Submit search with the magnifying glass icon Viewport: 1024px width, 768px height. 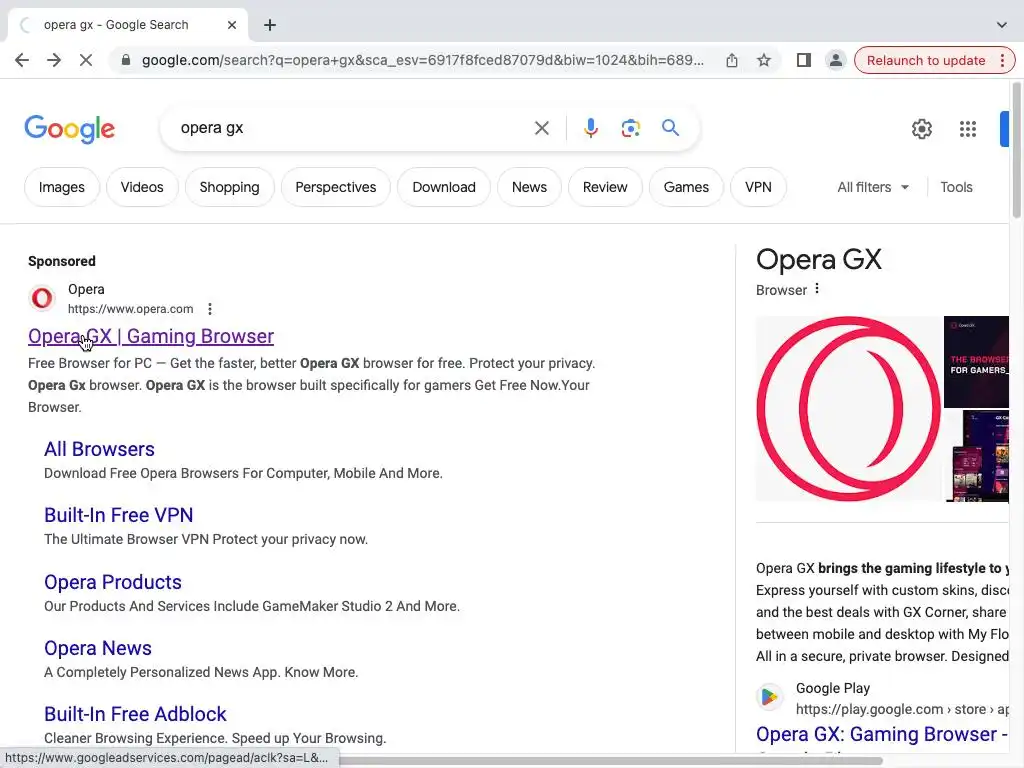670,127
